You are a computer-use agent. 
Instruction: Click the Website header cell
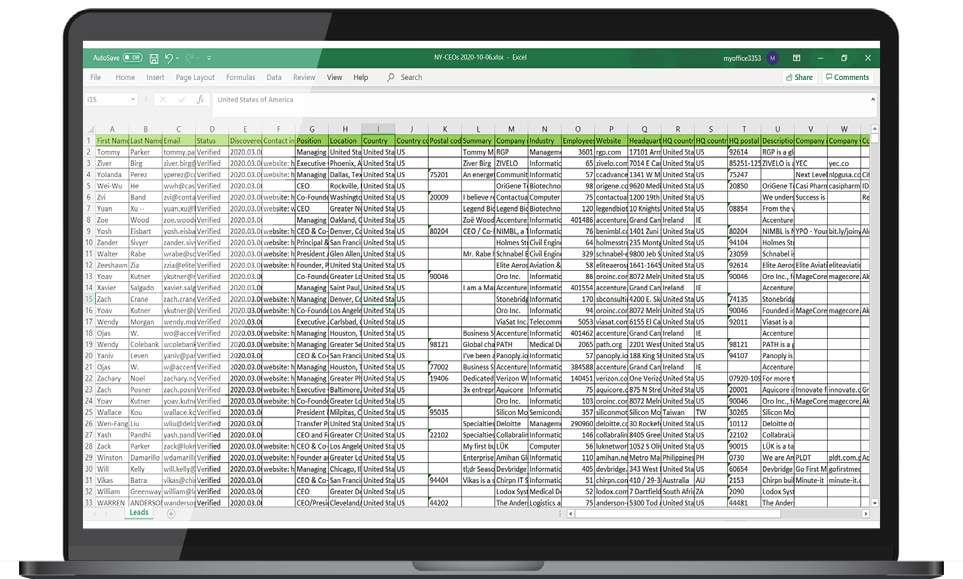[611, 141]
